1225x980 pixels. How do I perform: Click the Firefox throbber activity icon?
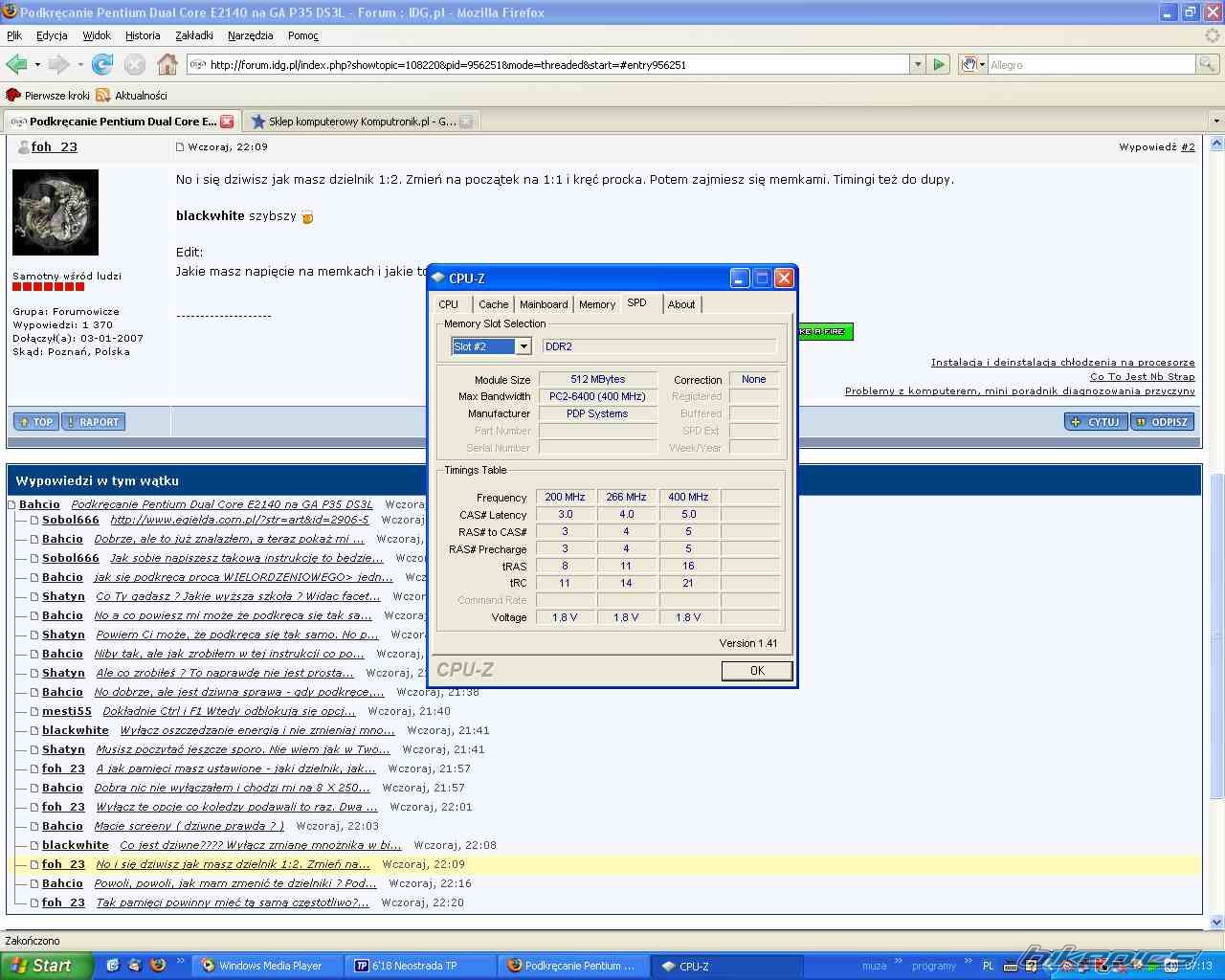pos(1213,35)
